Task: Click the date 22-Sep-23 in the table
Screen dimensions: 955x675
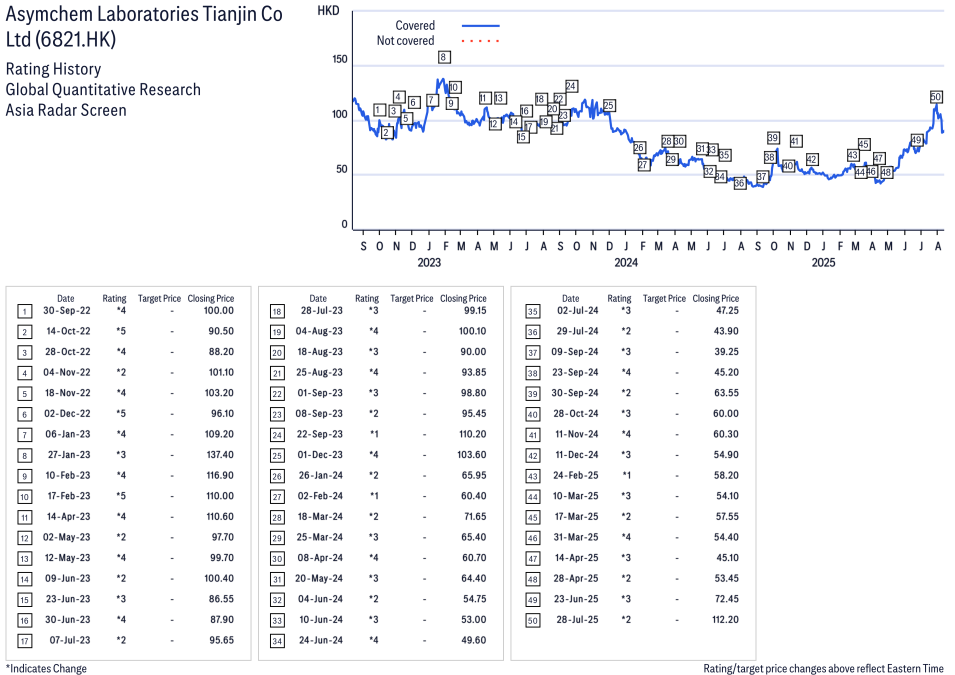Action: click(319, 434)
